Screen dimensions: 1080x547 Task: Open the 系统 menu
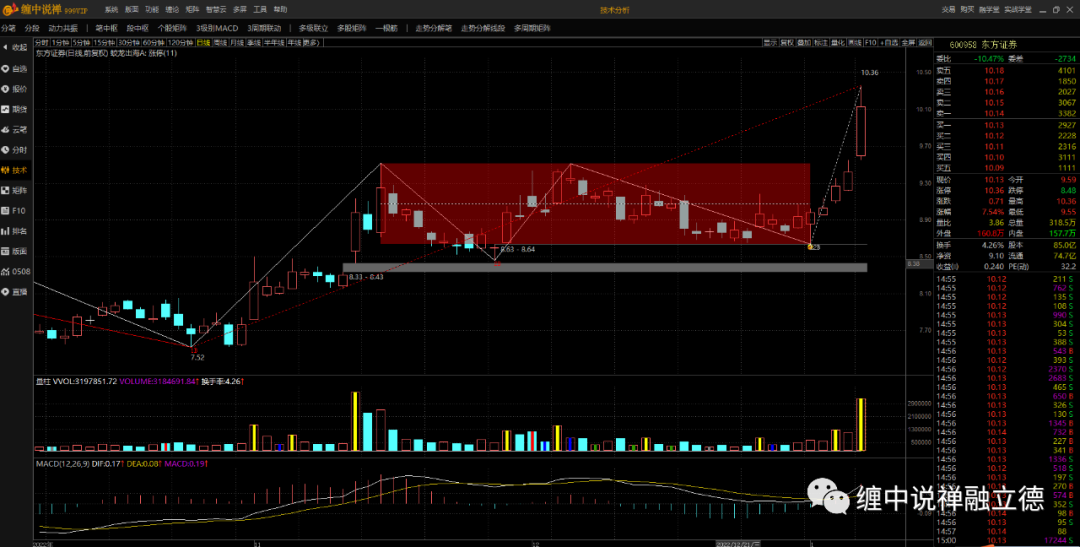[112, 10]
